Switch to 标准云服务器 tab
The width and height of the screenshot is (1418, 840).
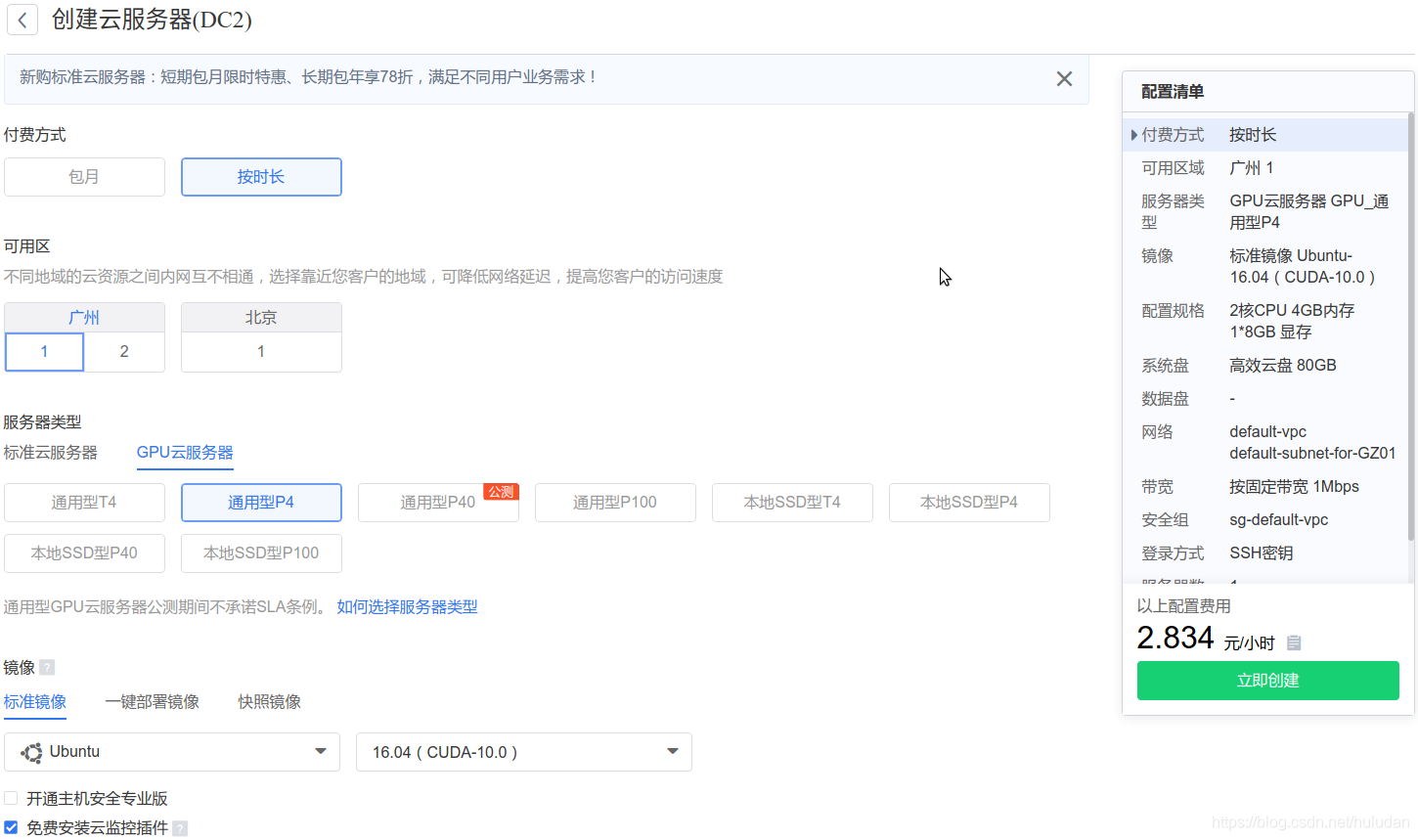pos(51,452)
